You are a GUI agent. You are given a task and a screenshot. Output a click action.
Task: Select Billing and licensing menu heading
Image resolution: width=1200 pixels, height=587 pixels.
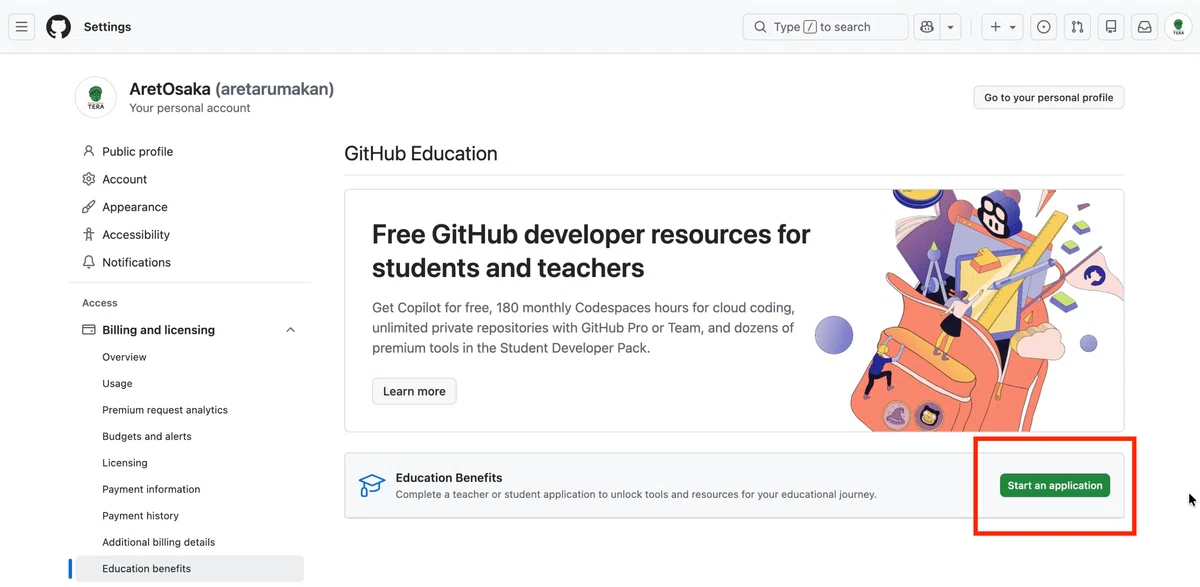(x=158, y=330)
